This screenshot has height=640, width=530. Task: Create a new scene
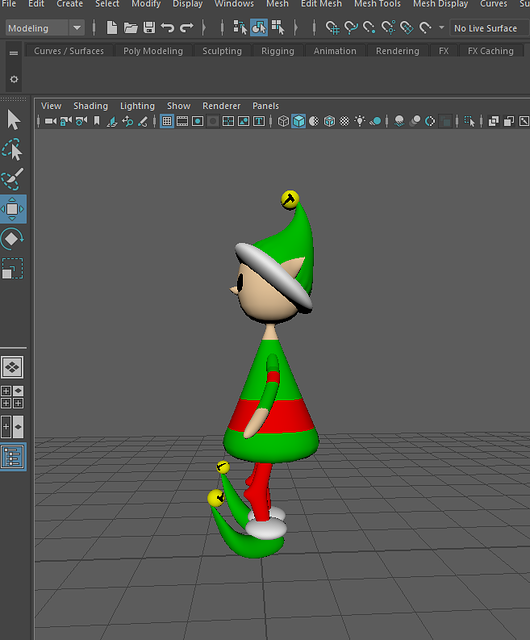click(111, 28)
